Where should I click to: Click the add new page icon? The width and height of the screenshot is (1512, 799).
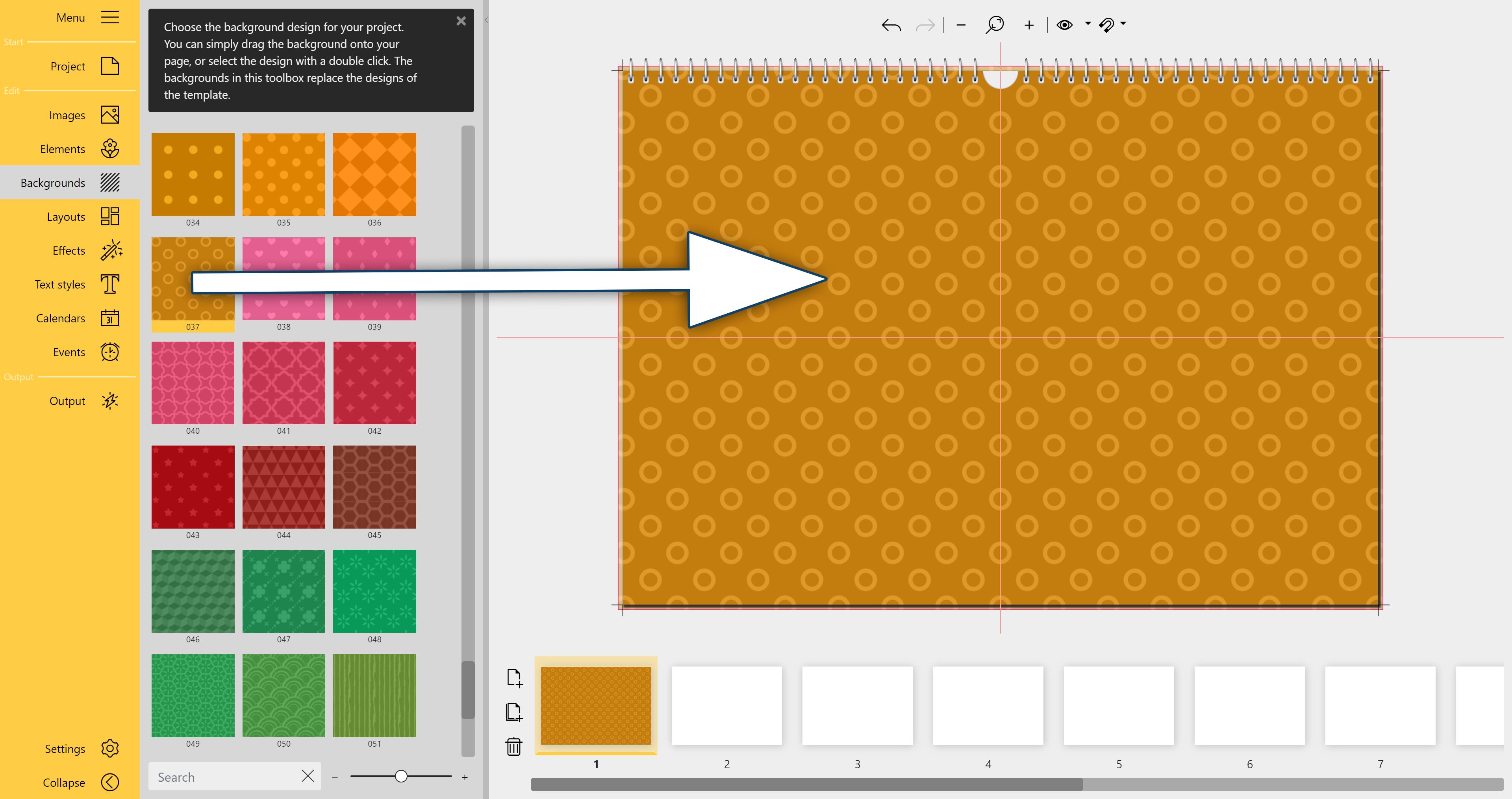(513, 677)
